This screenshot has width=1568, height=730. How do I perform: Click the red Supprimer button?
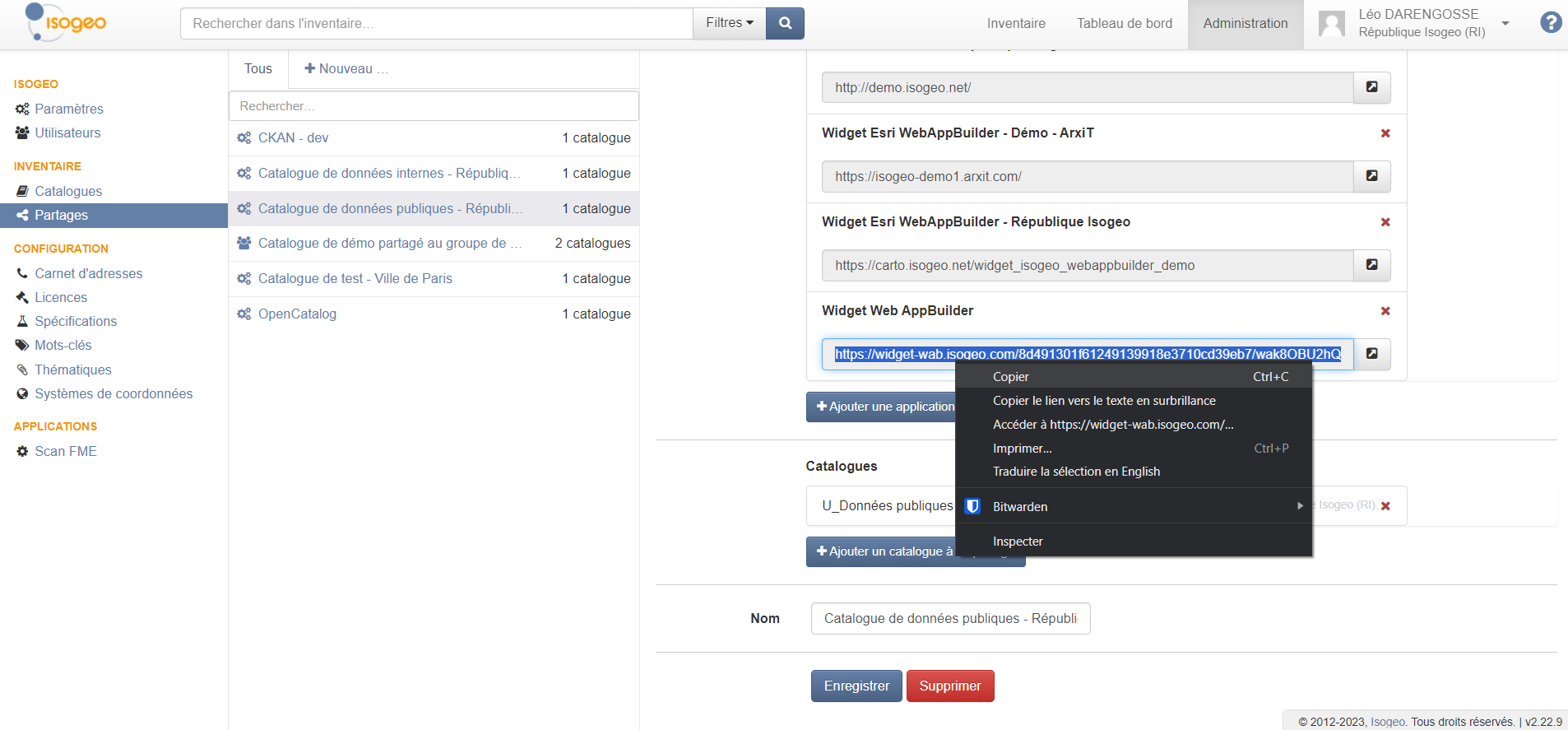pos(950,686)
